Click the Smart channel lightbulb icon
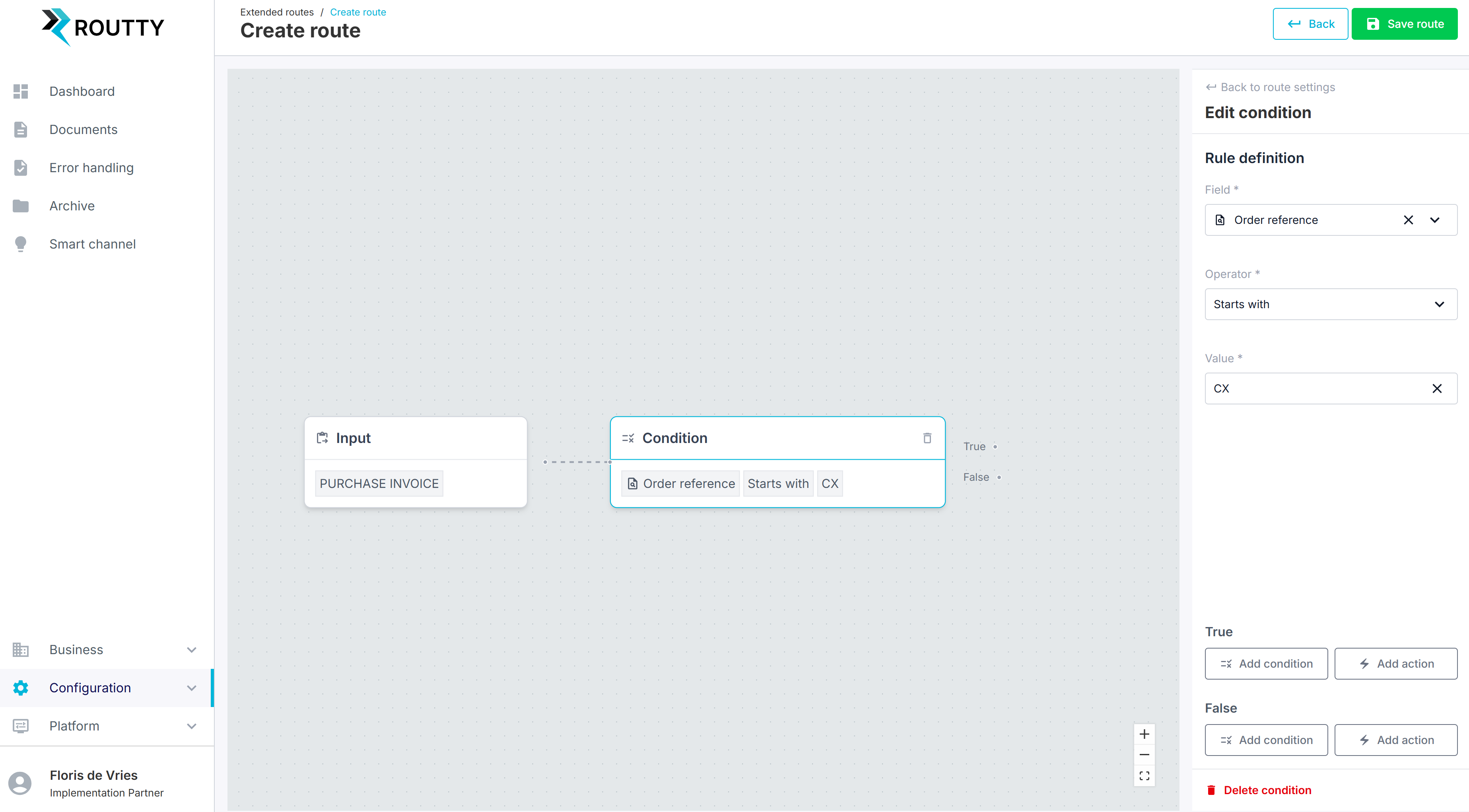The image size is (1469, 812). [21, 244]
